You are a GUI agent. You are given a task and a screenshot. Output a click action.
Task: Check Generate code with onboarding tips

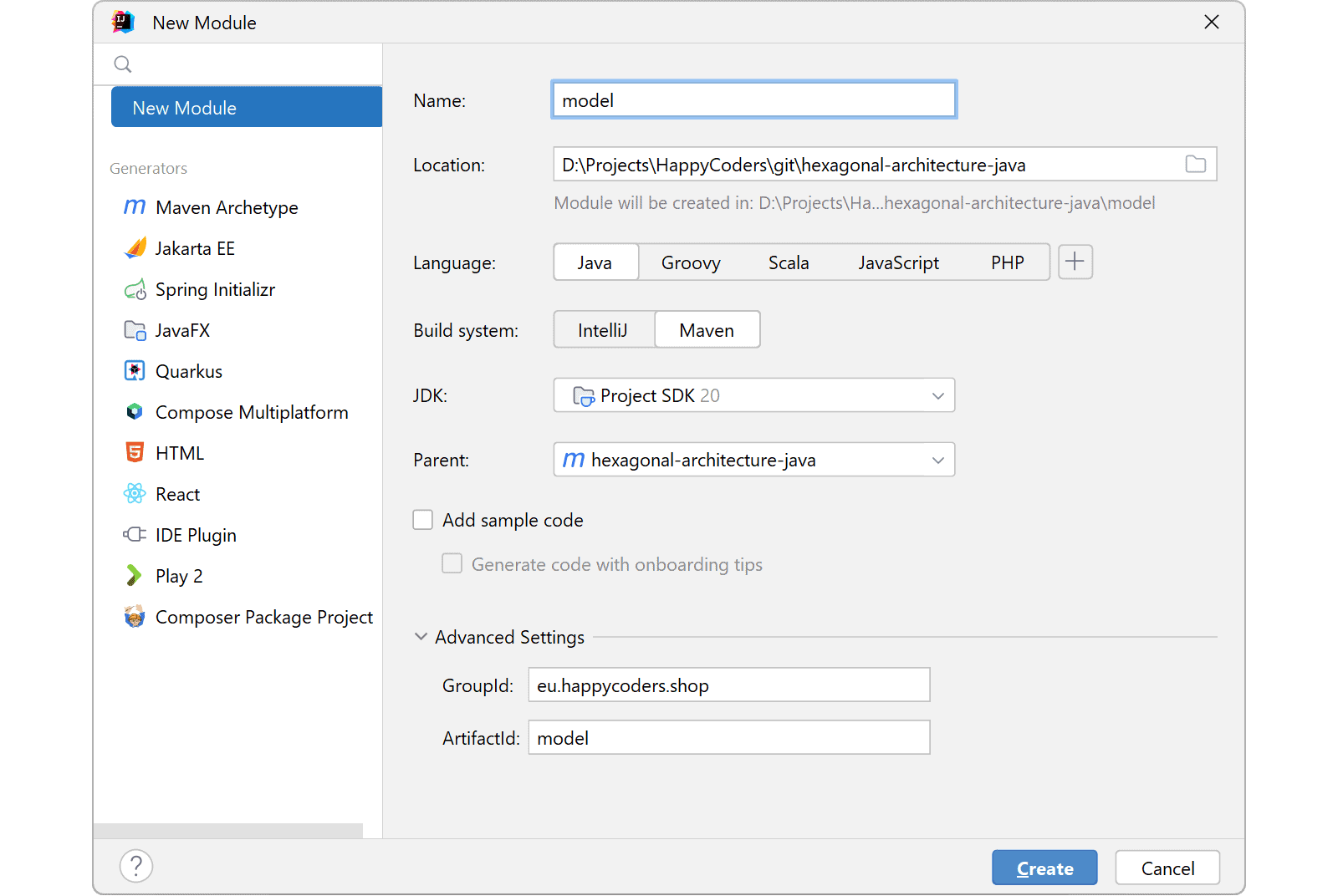click(452, 563)
